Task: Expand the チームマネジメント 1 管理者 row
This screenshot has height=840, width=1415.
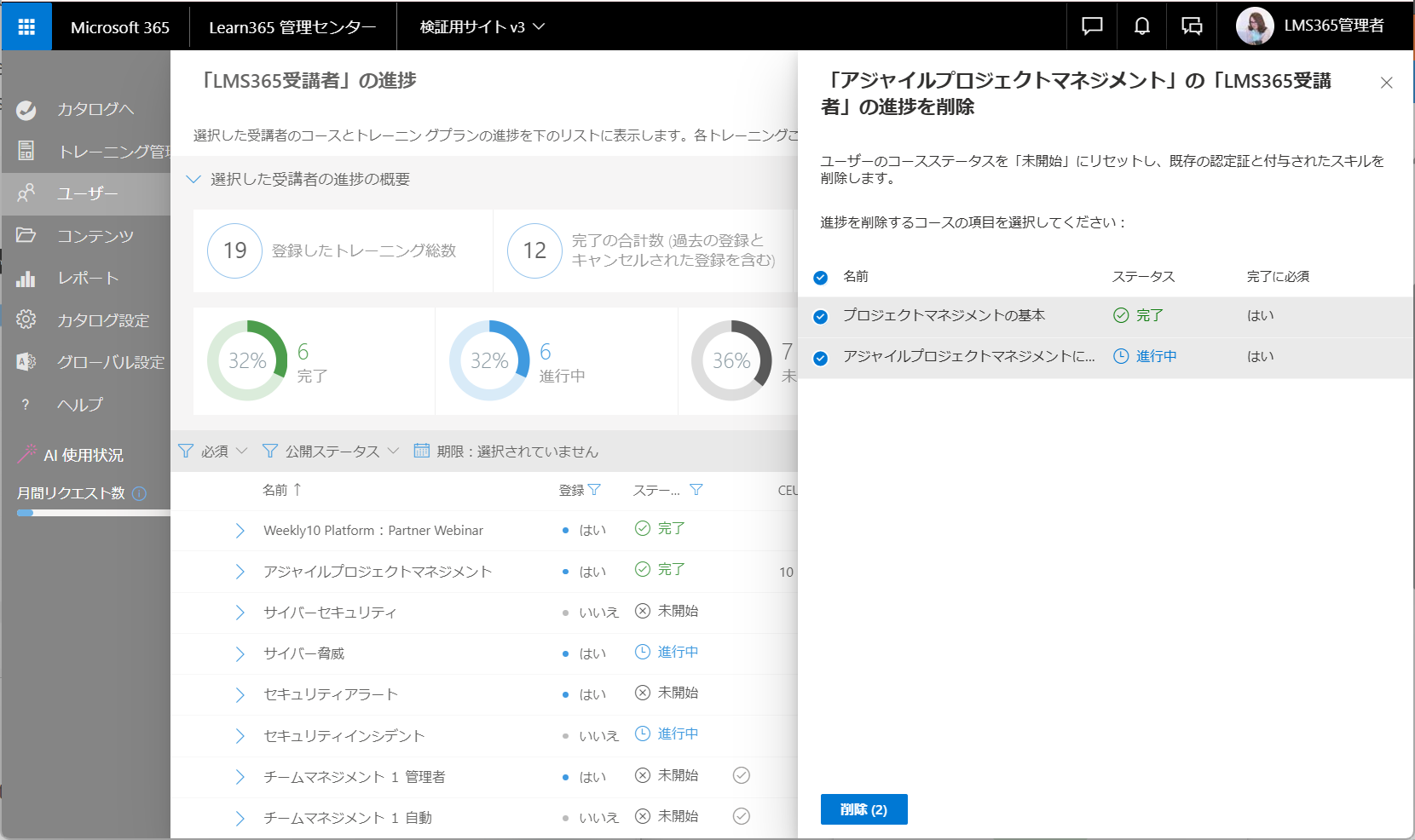Action: [240, 777]
